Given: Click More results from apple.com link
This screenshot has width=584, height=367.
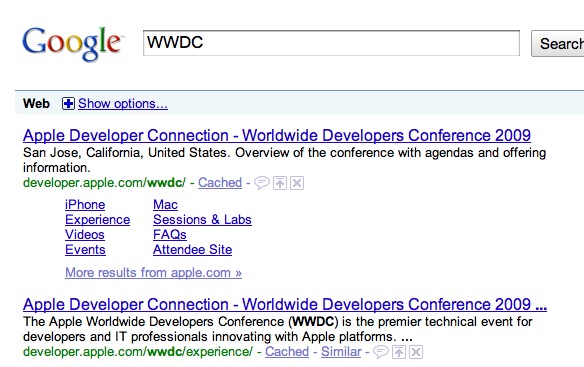Looking at the screenshot, I should [153, 273].
